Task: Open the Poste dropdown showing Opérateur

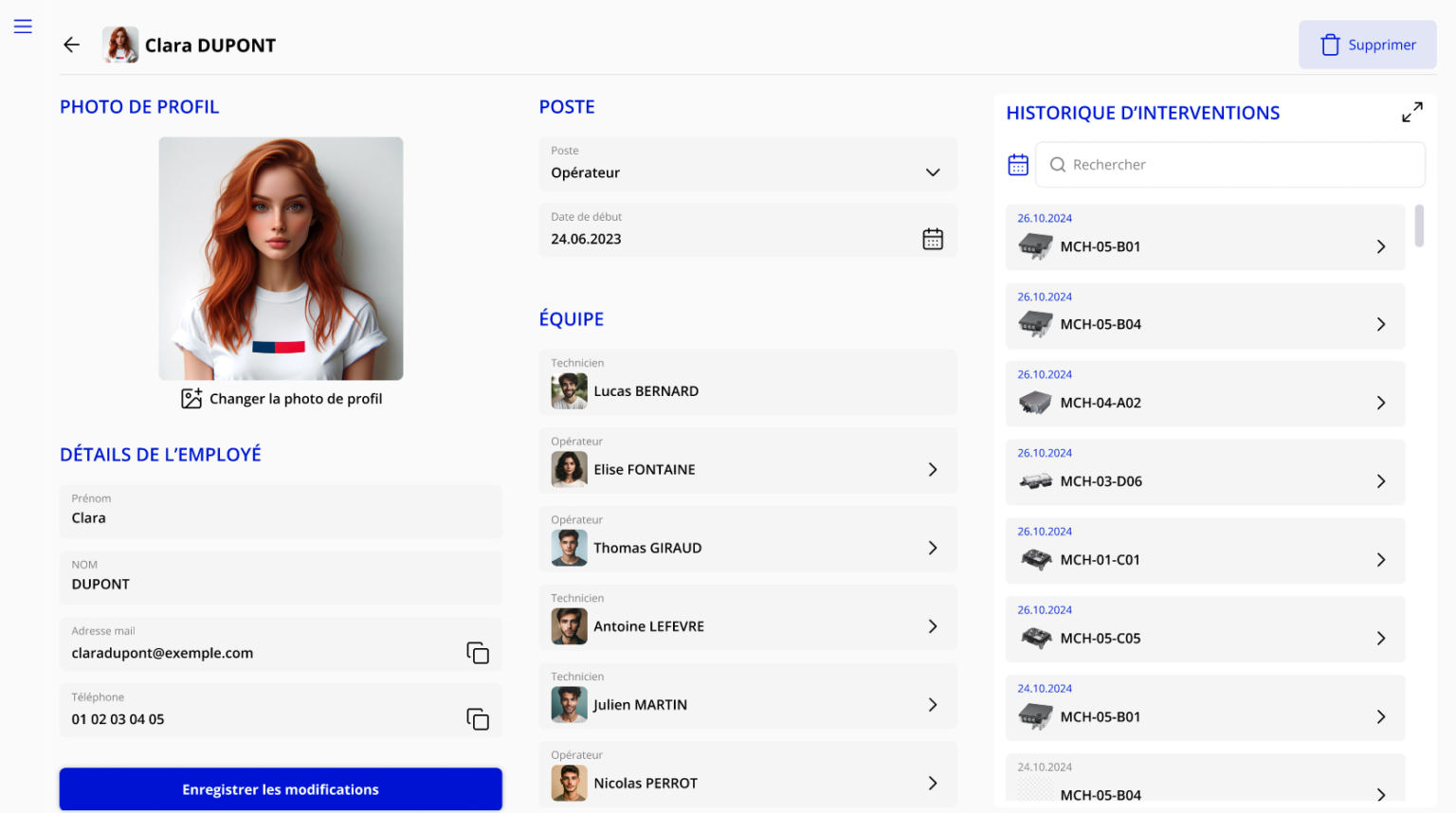Action: point(747,164)
